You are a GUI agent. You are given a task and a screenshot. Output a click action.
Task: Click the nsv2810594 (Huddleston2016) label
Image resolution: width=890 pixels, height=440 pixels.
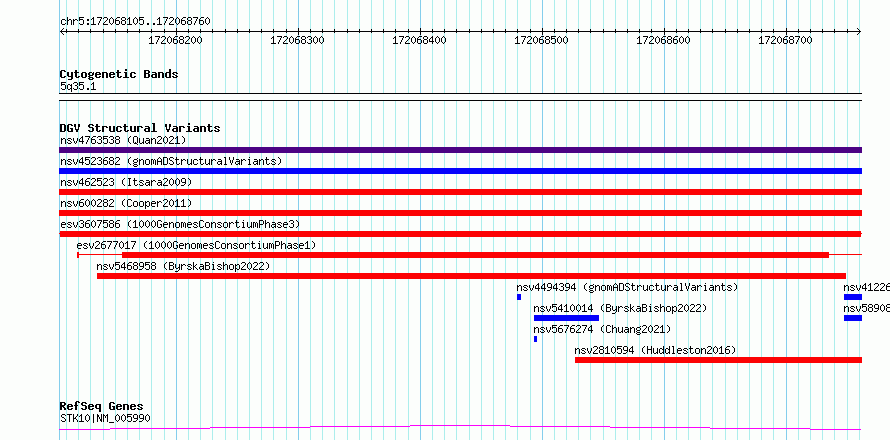(x=655, y=350)
